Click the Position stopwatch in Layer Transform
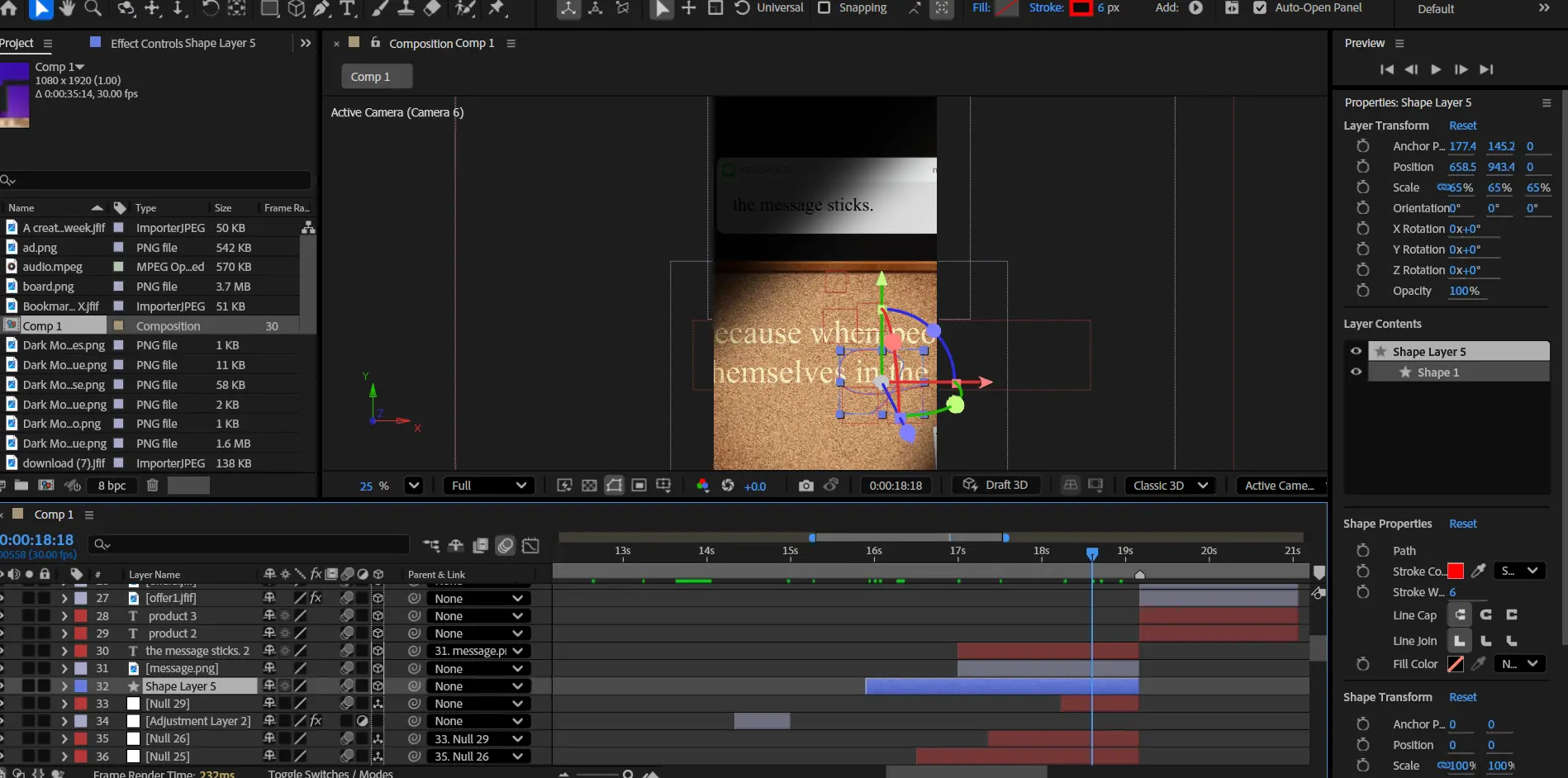 [x=1362, y=167]
